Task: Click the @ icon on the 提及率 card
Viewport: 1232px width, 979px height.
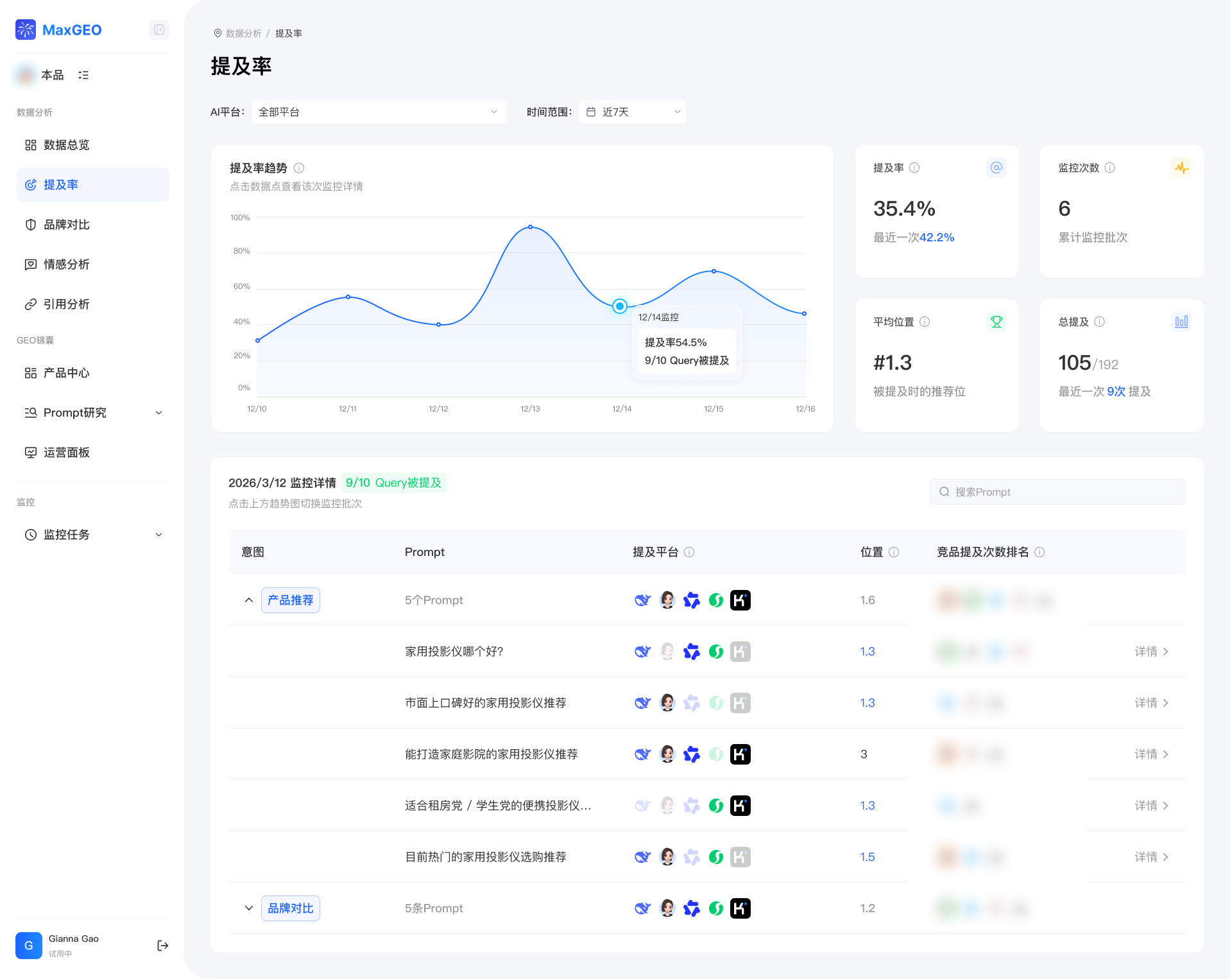Action: coord(996,168)
